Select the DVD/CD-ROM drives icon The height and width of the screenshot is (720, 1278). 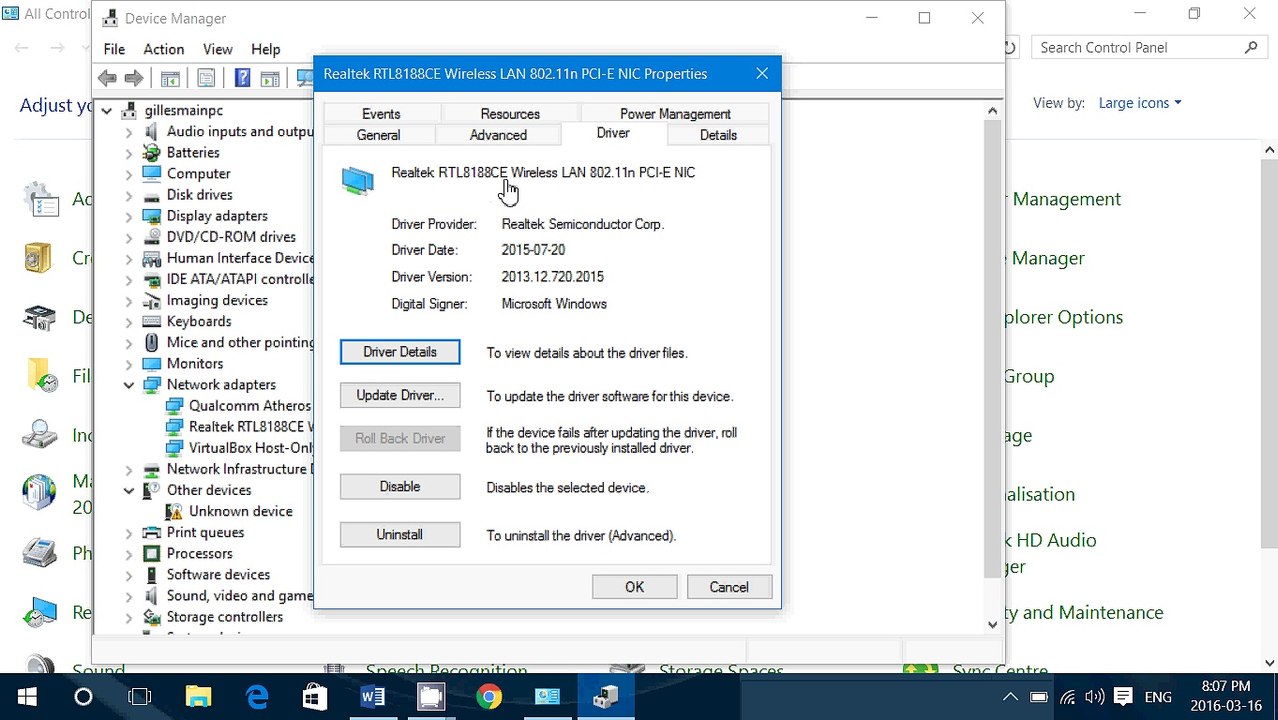click(x=151, y=236)
